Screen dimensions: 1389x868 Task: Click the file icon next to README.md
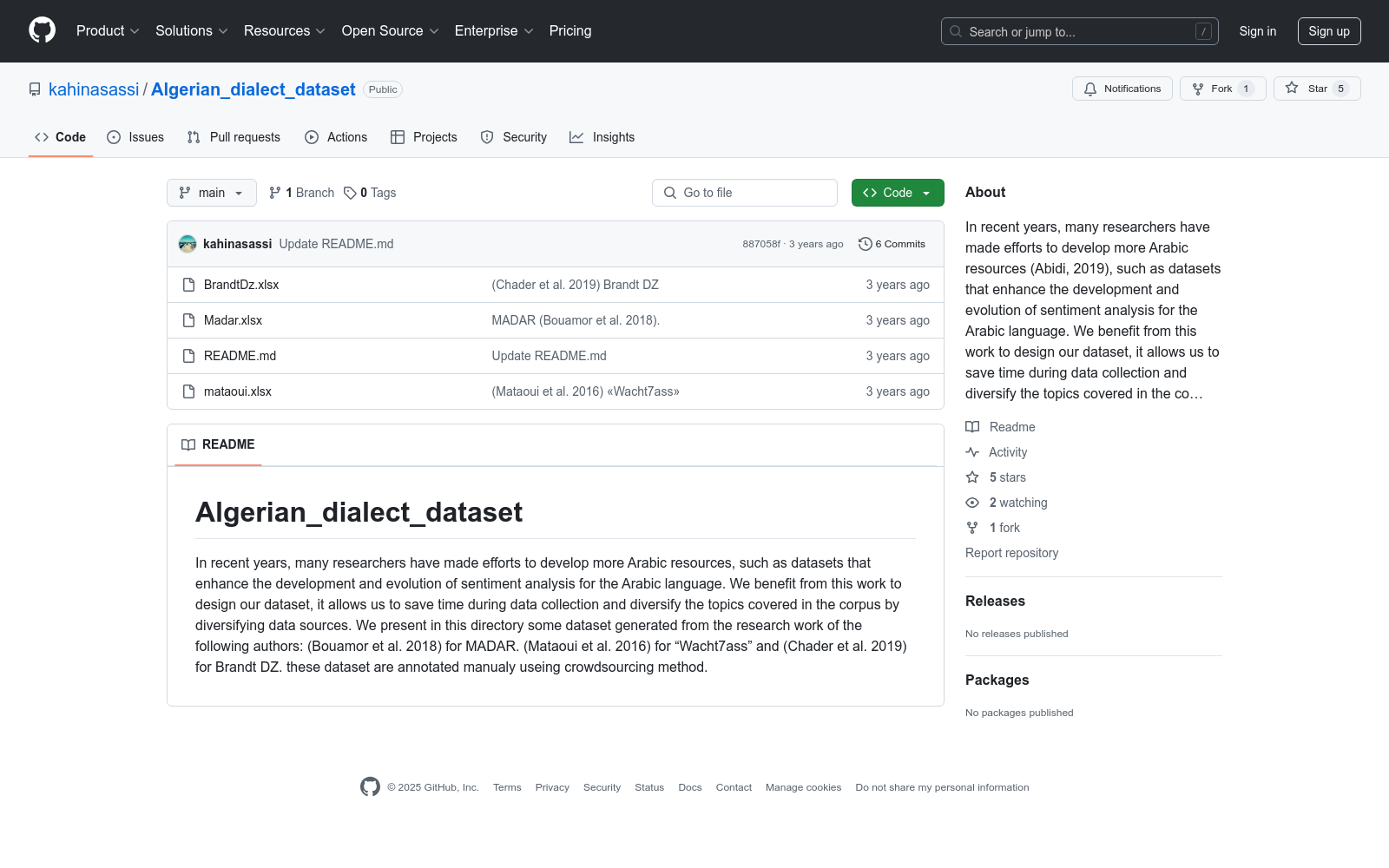[188, 356]
